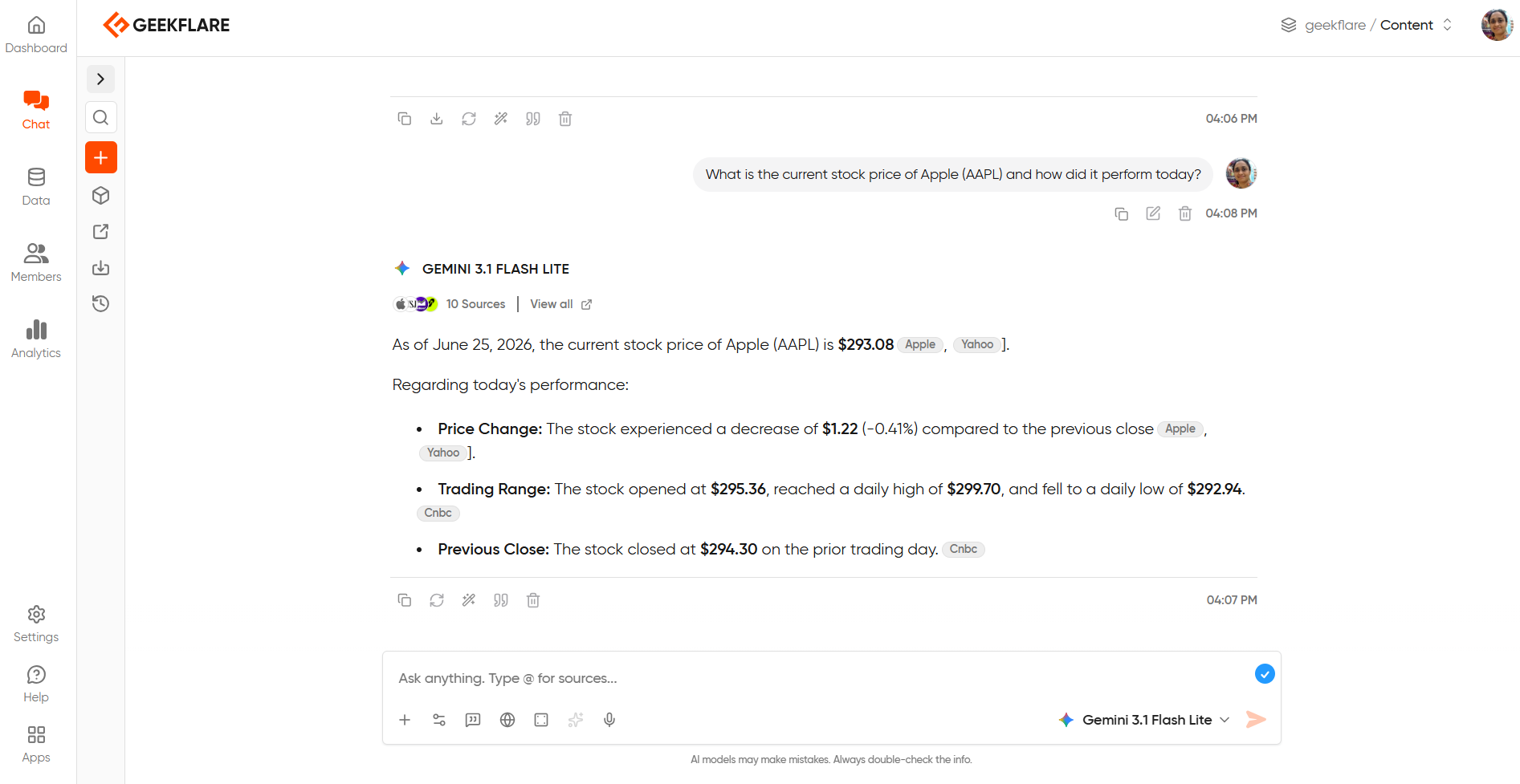Click the magic wand on the 04:06 PM response
Image resolution: width=1520 pixels, height=784 pixels.
[501, 119]
